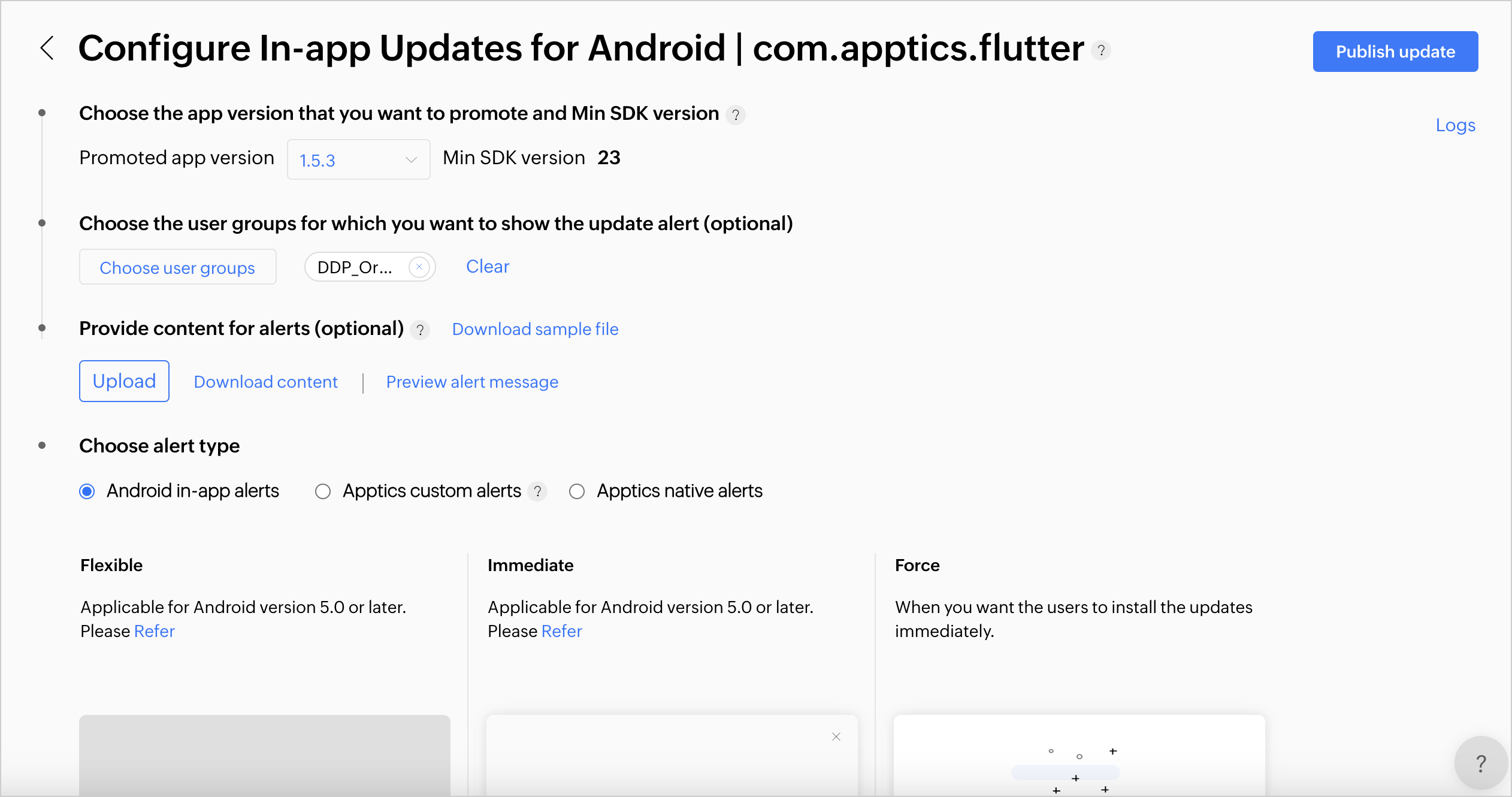The width and height of the screenshot is (1512, 797).
Task: Click the Upload button
Action: (124, 382)
